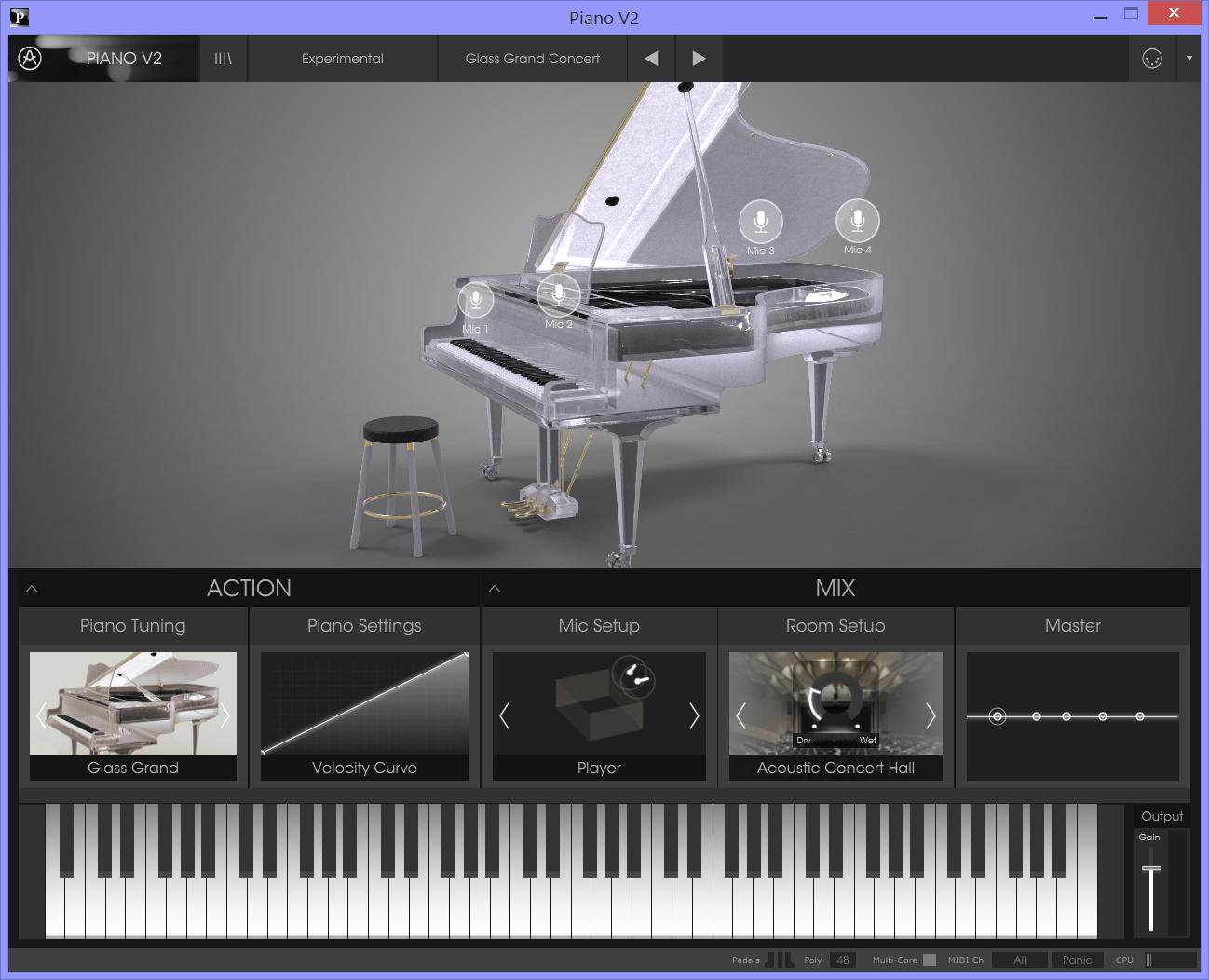Click the MIDI channel All field
1209x980 pixels.
tap(1019, 960)
